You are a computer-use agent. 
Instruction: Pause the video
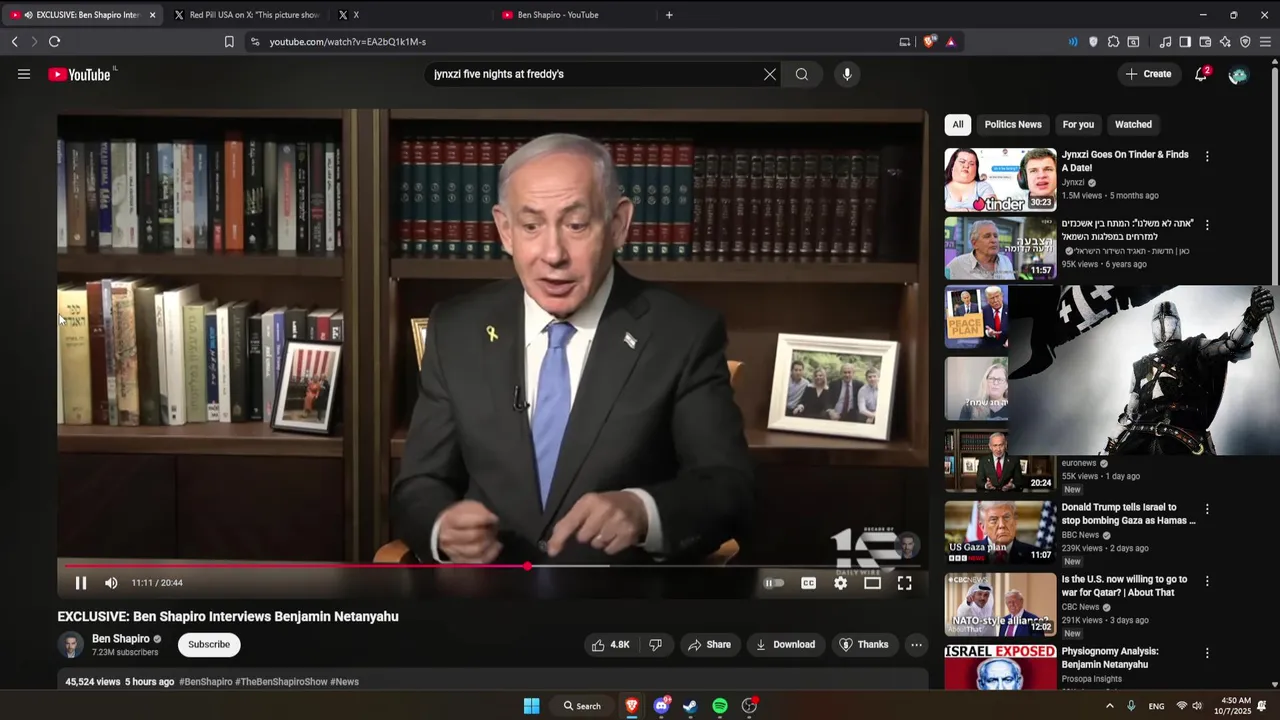pos(81,583)
